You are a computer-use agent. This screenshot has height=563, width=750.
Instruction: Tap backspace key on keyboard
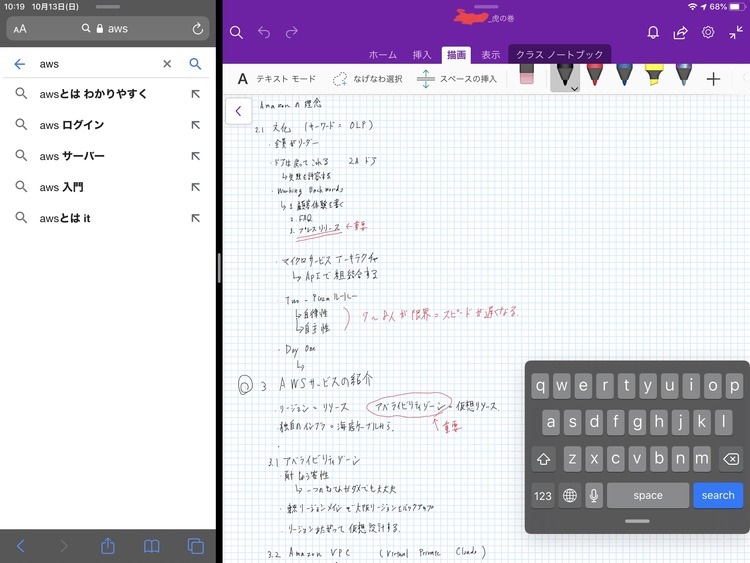pos(731,459)
